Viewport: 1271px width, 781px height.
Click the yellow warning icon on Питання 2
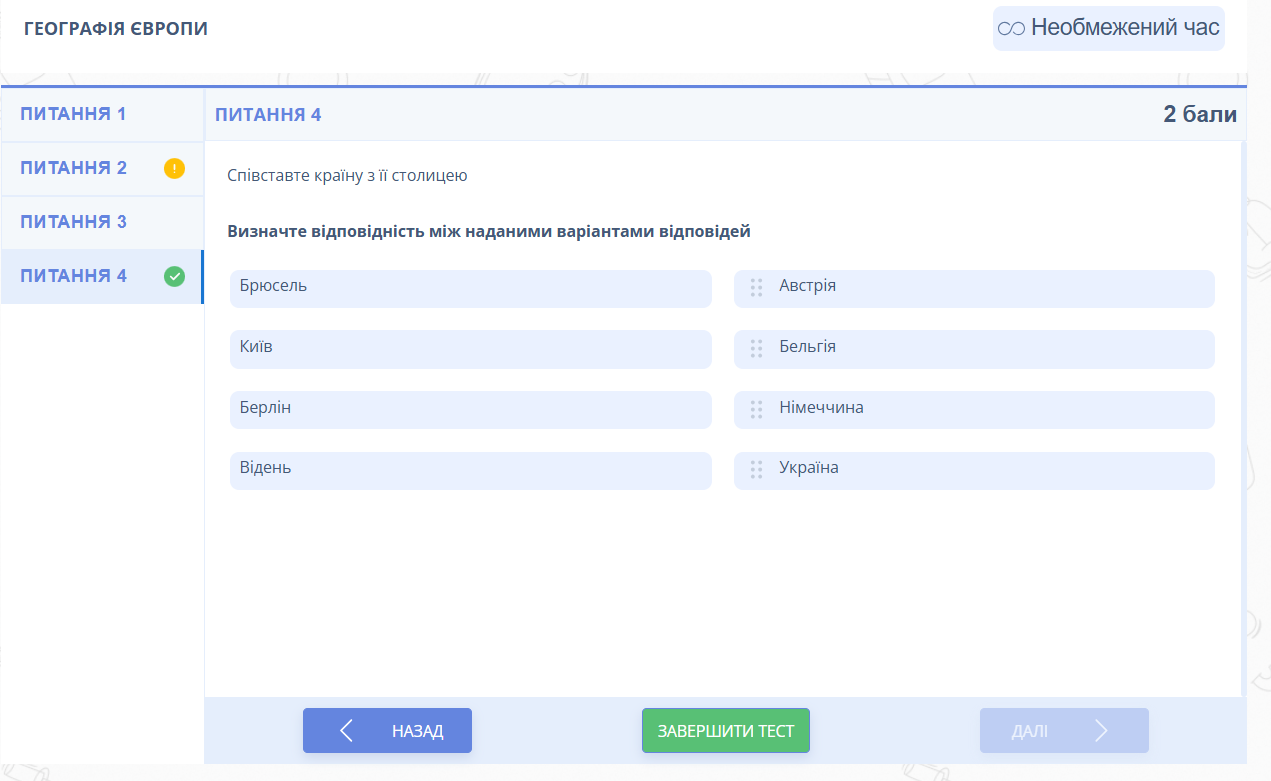174,168
